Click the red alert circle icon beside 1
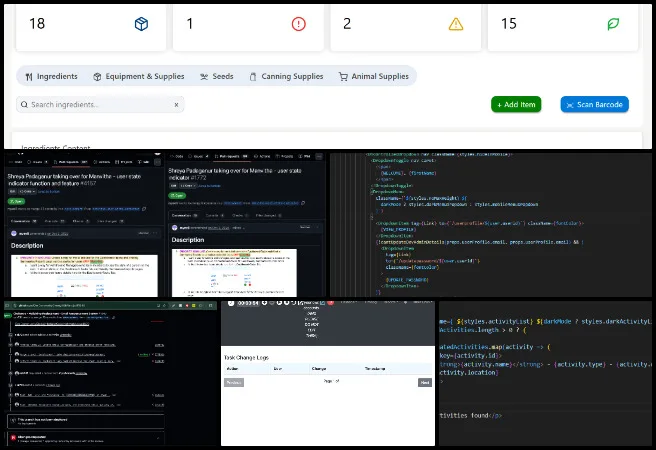Screen dimensions: 656x450 [x=298, y=24]
